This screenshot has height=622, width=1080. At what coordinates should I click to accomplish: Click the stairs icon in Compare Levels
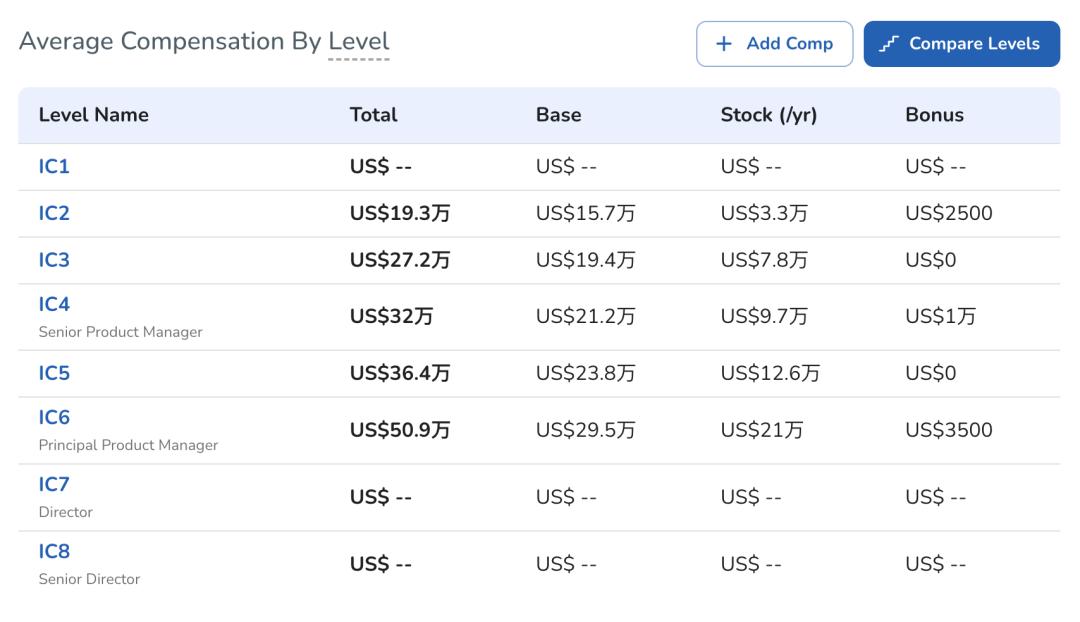pos(888,44)
